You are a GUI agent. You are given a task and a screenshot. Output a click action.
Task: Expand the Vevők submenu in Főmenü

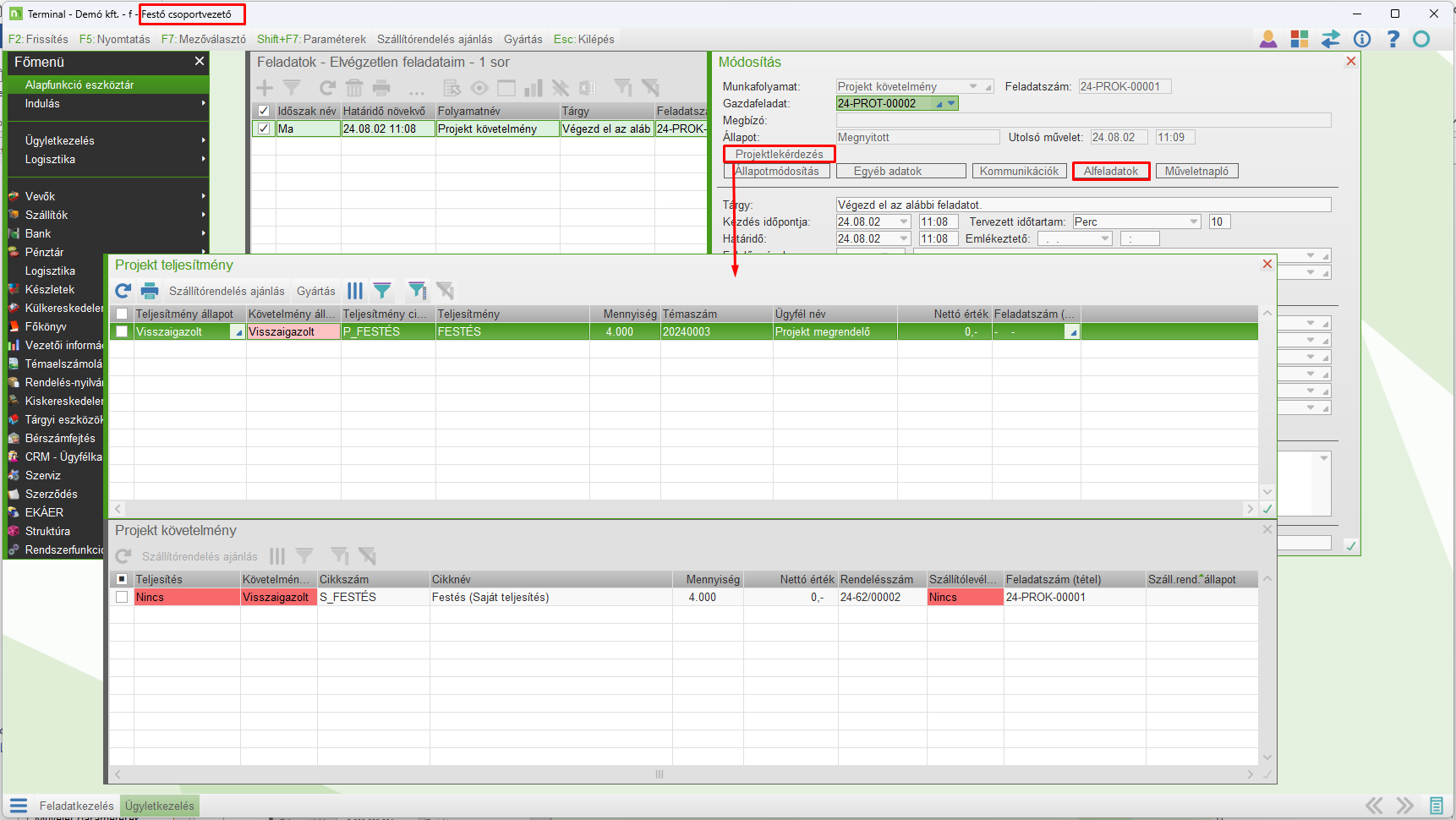(107, 196)
